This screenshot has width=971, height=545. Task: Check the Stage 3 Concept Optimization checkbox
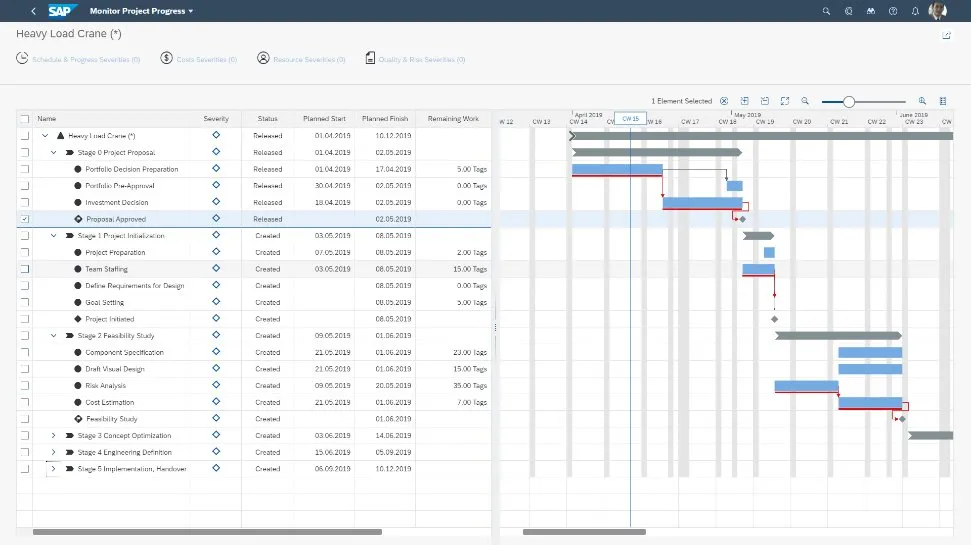25,435
